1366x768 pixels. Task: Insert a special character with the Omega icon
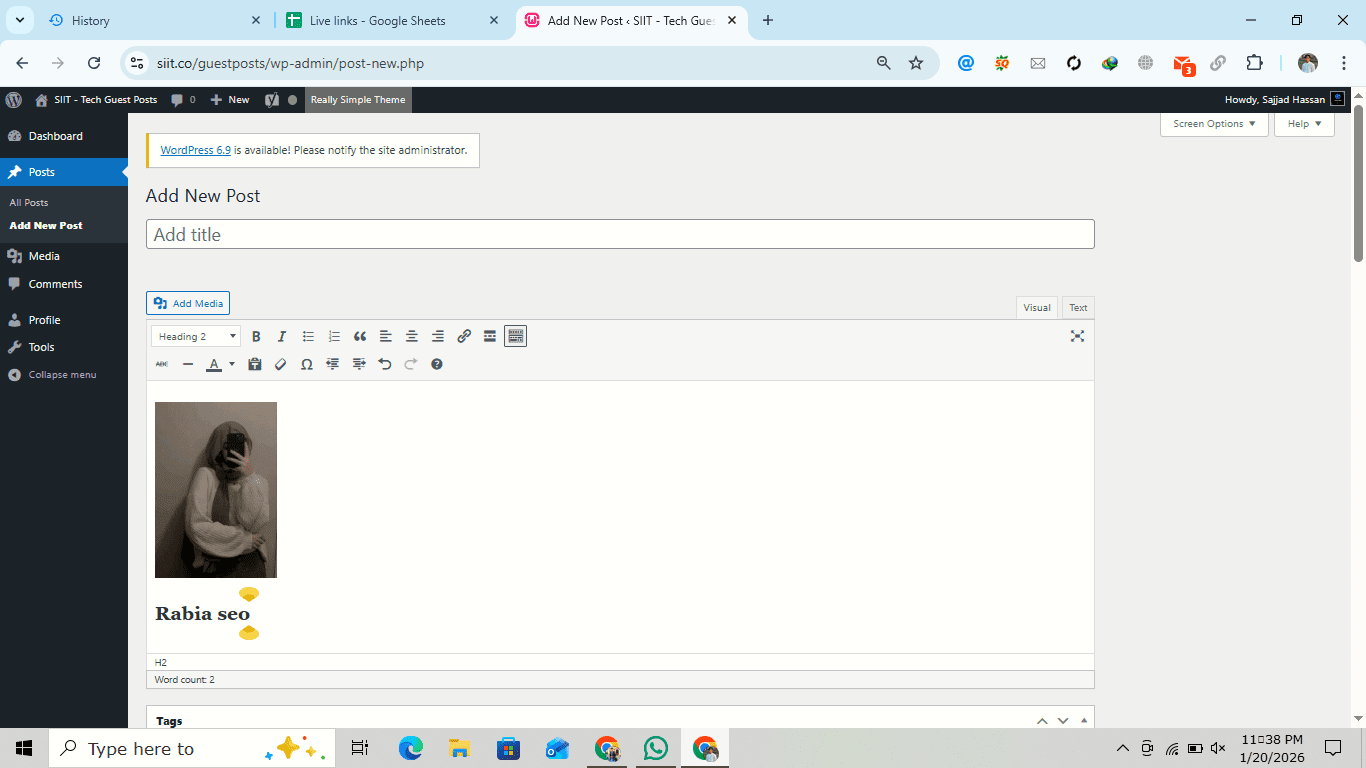click(307, 365)
